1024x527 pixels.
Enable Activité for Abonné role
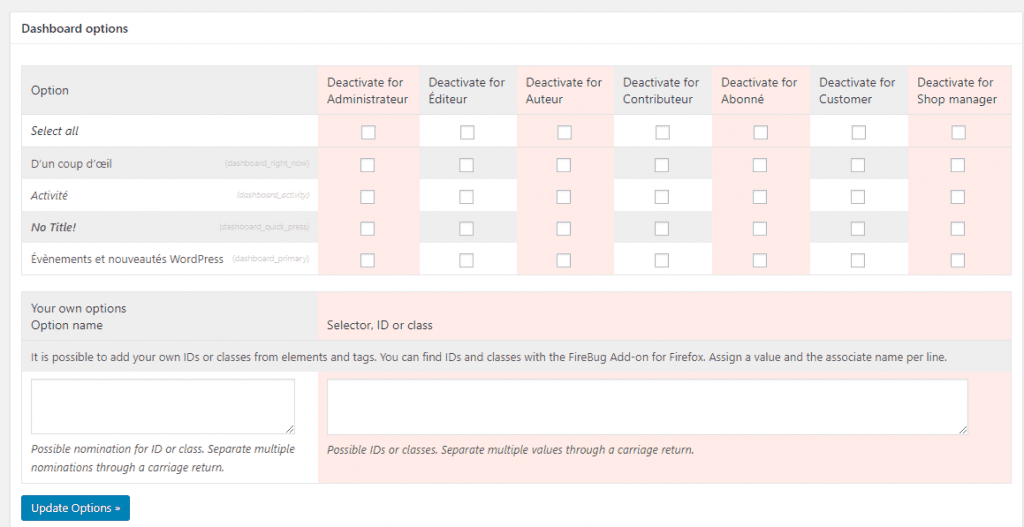(760, 197)
